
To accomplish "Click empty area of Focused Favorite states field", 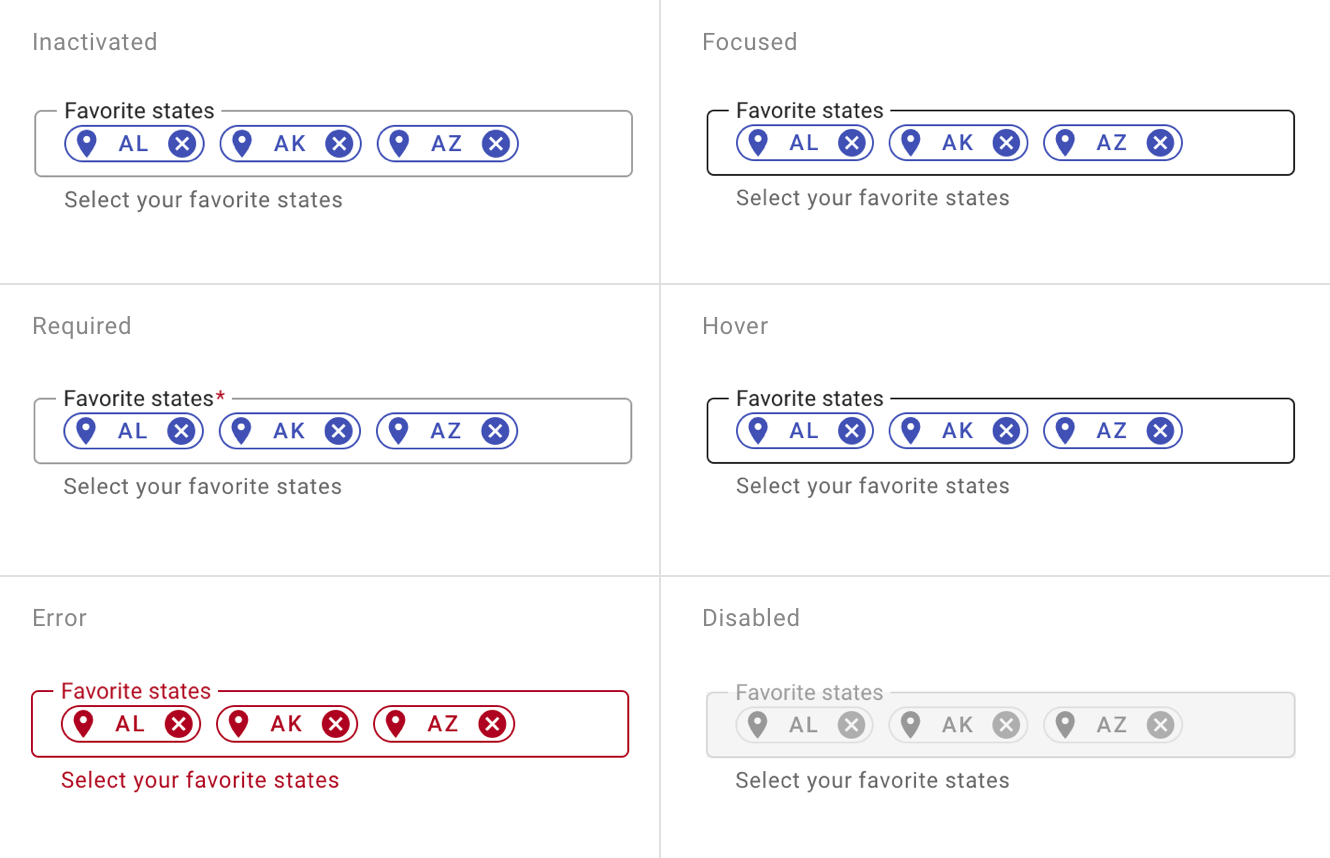I will 1238,143.
